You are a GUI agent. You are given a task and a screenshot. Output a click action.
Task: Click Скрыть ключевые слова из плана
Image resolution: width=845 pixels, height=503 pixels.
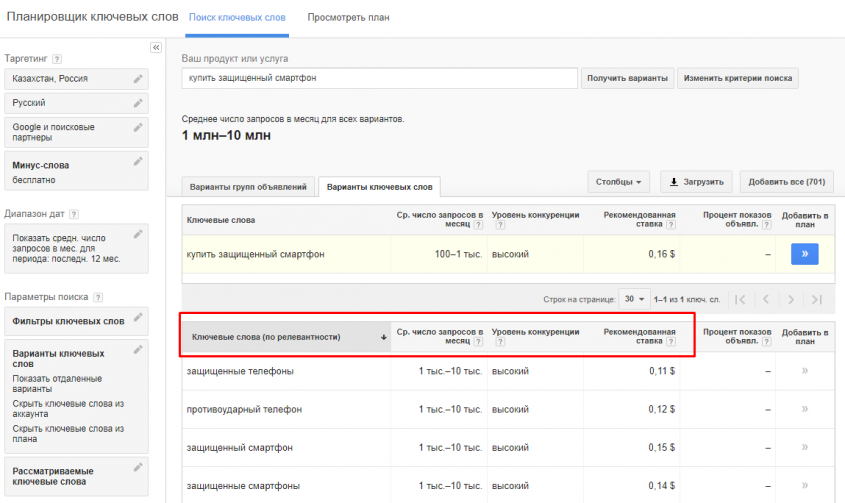(68, 433)
